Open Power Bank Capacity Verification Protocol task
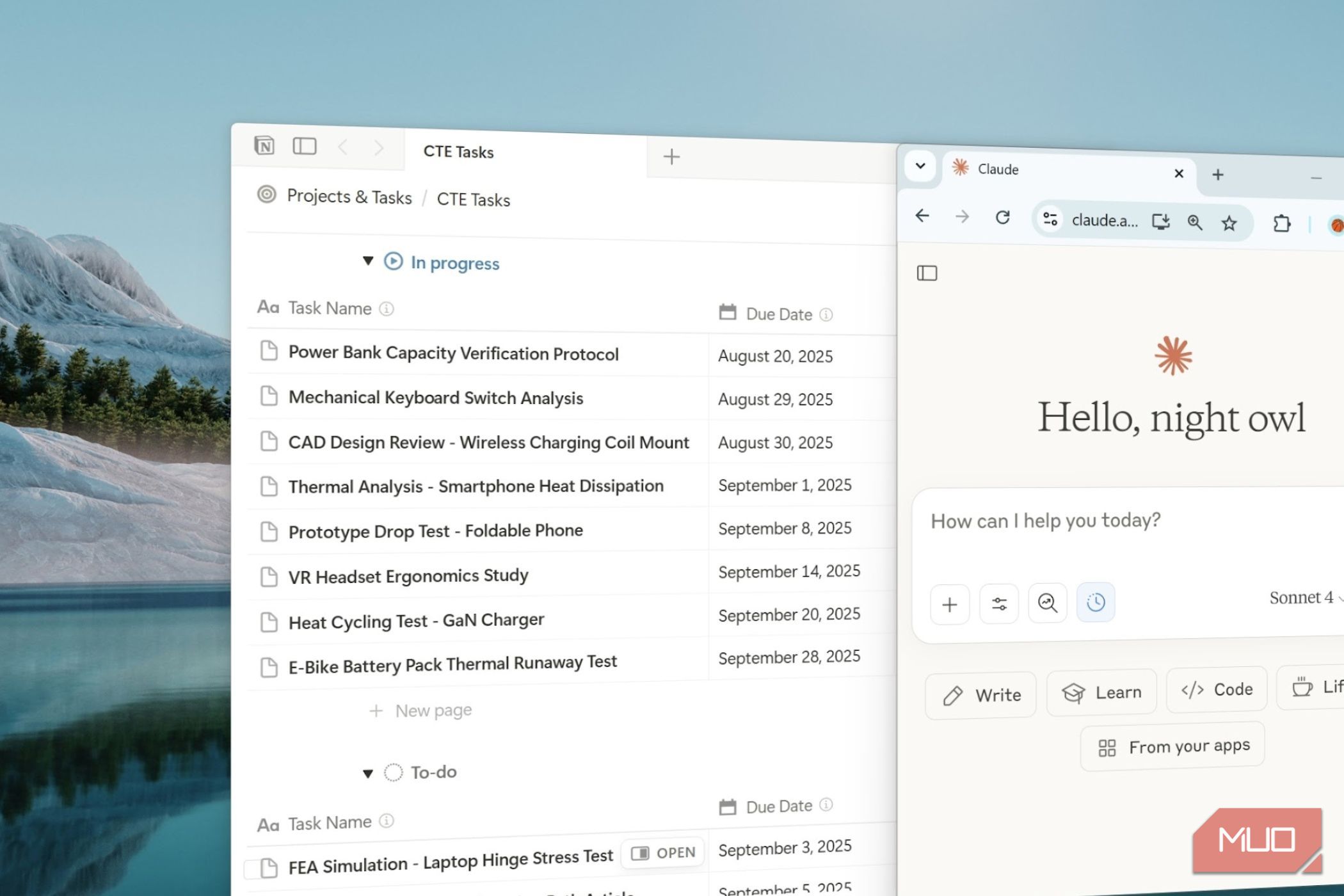The image size is (1344, 896). coord(453,353)
